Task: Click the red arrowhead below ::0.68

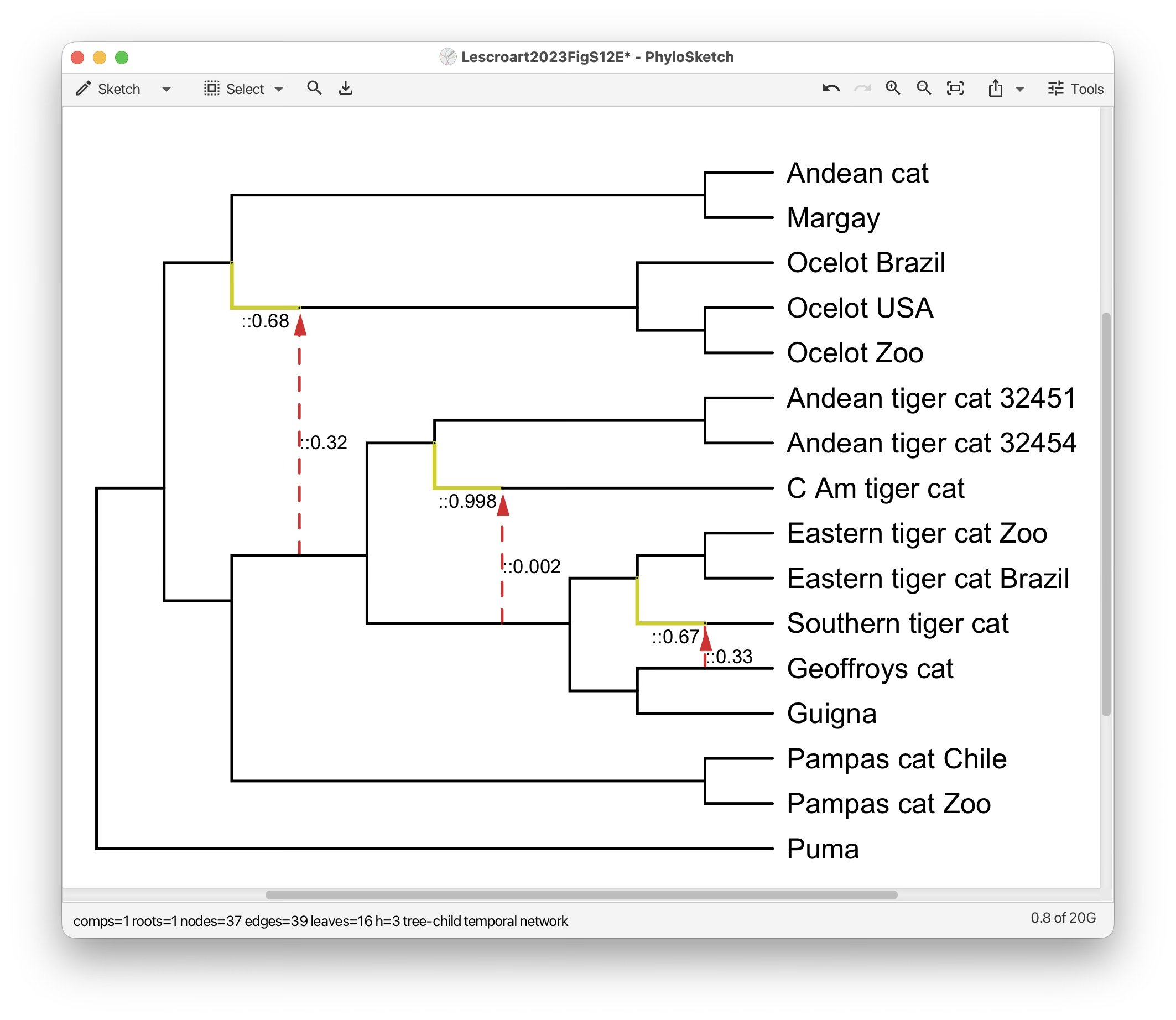Action: pos(300,325)
